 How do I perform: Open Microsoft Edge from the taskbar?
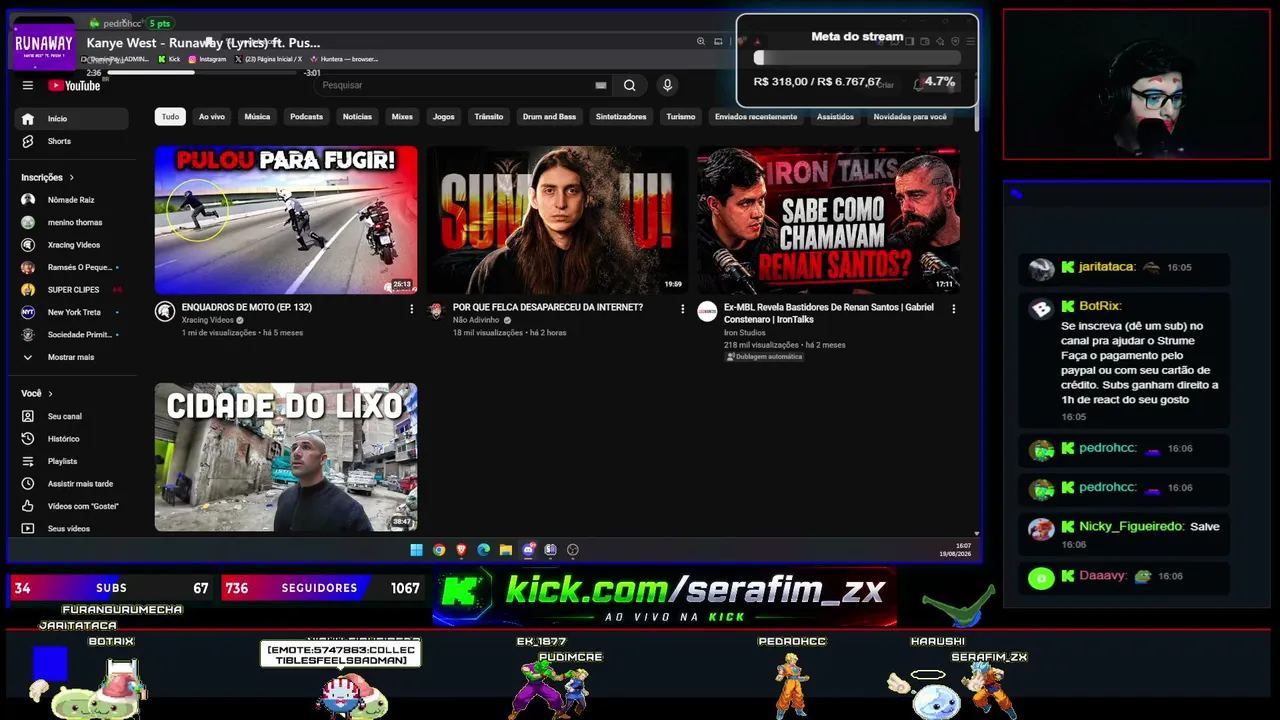[484, 549]
